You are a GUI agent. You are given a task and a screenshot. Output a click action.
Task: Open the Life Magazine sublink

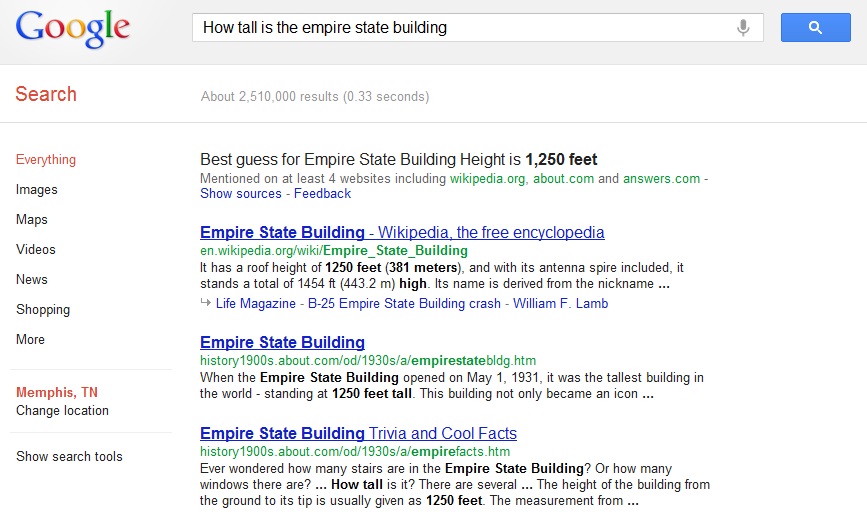click(256, 304)
